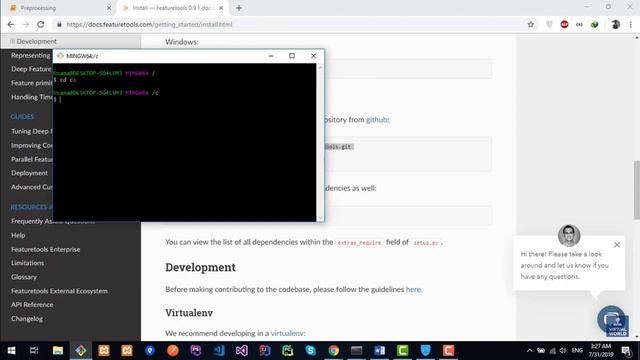Maximize the MINGW64 terminal window
The width and height of the screenshot is (640, 360).
coord(292,56)
